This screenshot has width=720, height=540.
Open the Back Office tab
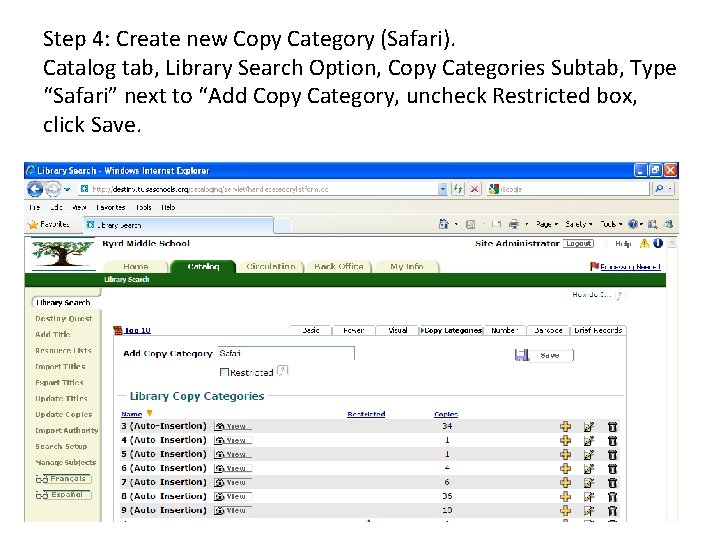pos(339,266)
